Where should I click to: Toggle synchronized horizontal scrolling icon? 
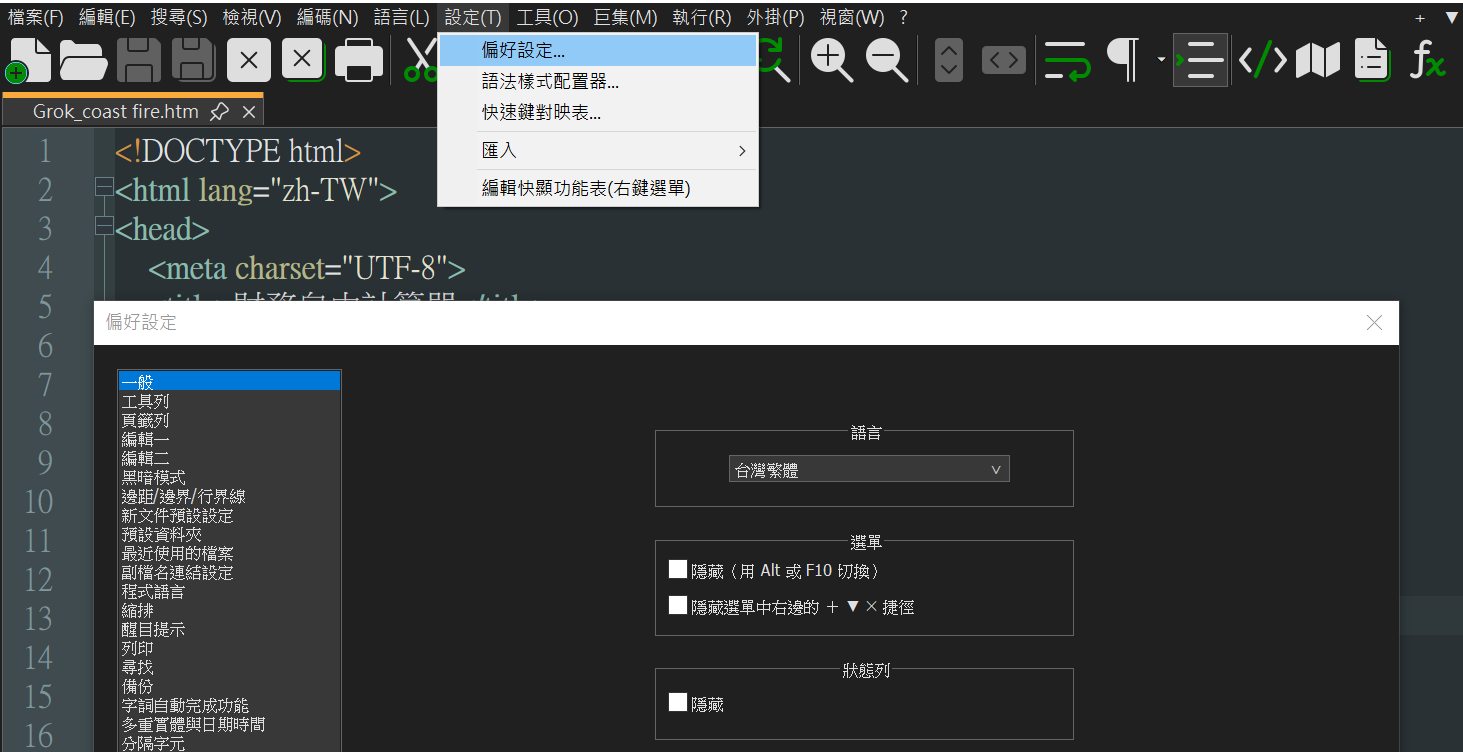pos(1004,60)
